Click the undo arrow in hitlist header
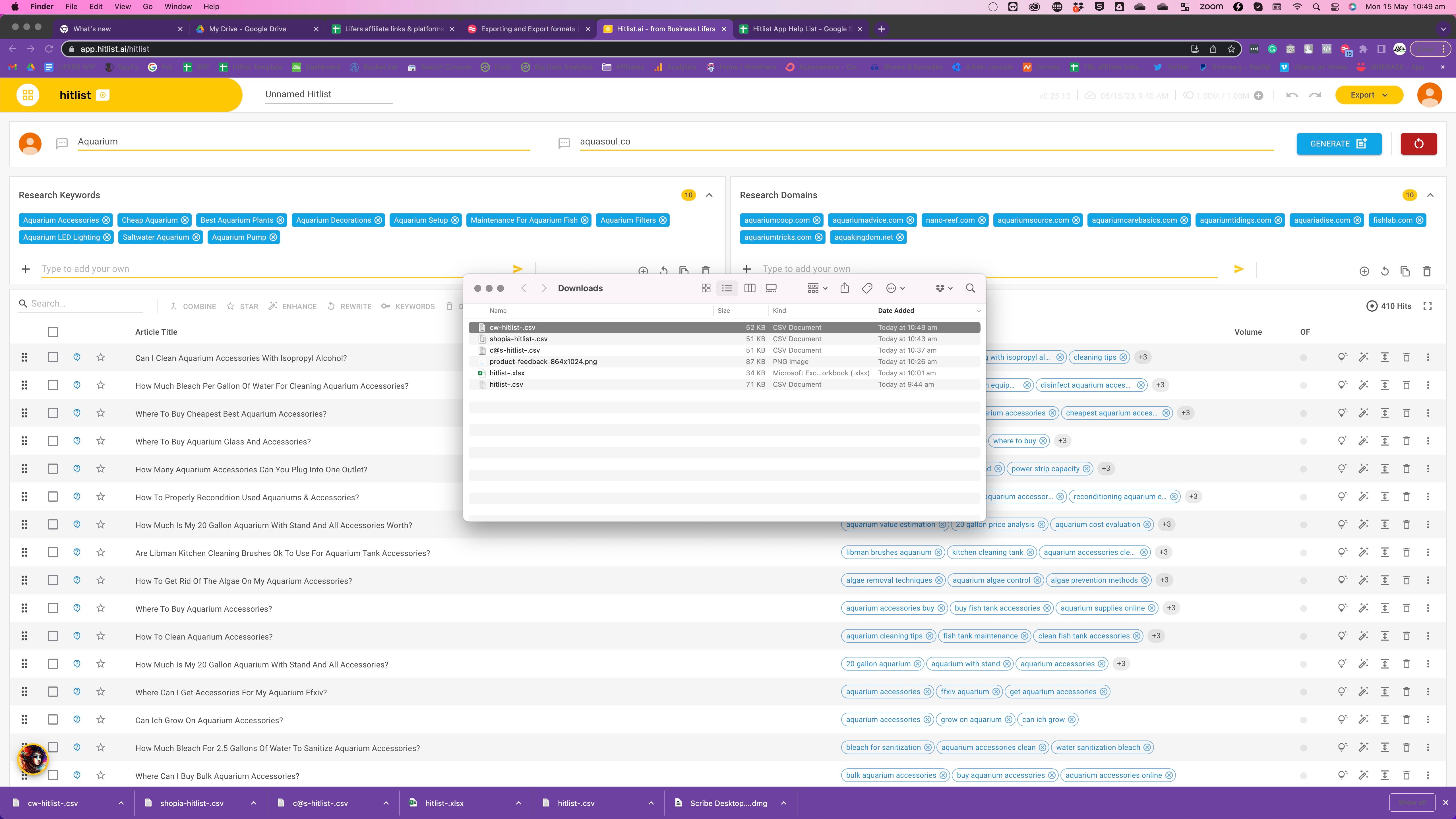This screenshot has width=1456, height=819. tap(1292, 95)
